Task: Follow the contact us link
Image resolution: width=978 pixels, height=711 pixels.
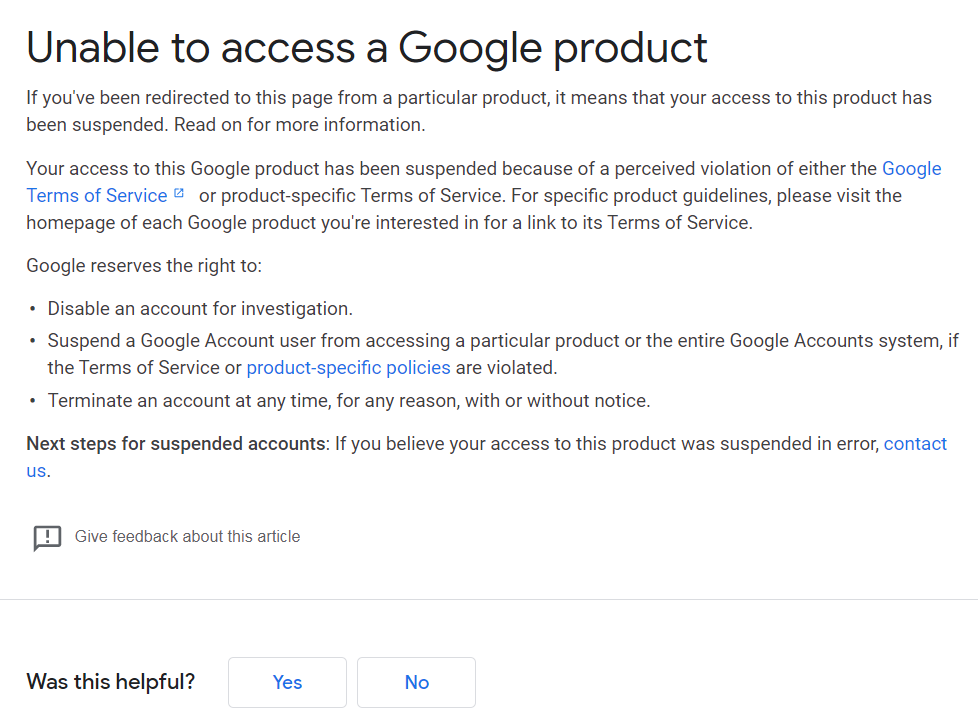Action: point(915,443)
